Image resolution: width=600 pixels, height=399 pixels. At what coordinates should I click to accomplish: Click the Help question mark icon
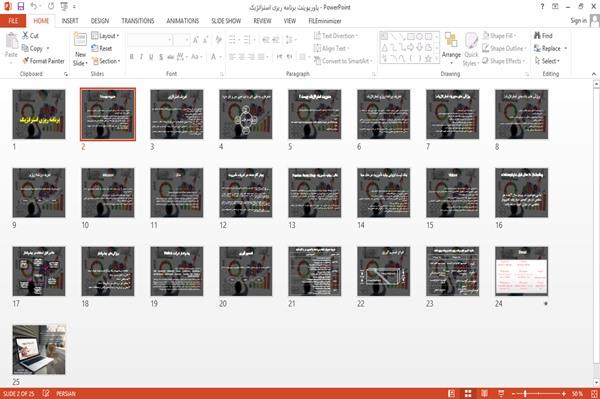pyautogui.click(x=542, y=7)
